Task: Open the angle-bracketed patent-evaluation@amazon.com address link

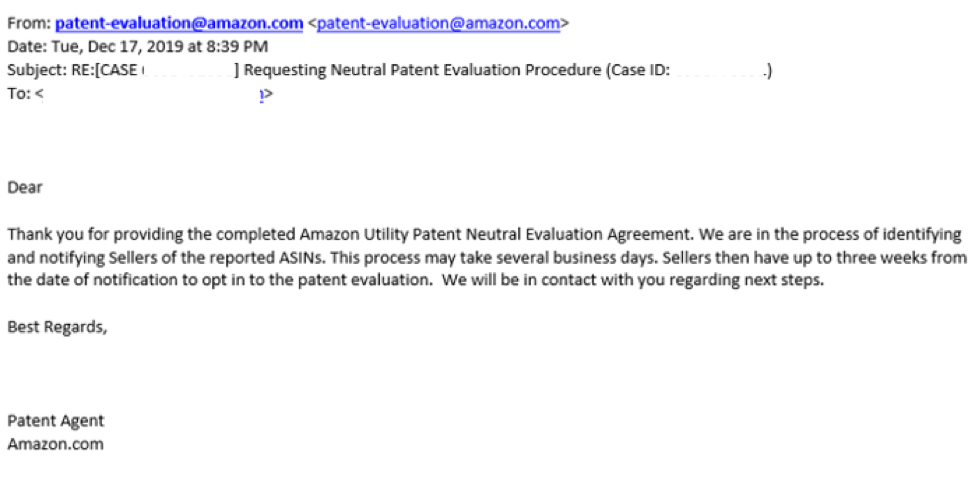Action: click(x=438, y=23)
